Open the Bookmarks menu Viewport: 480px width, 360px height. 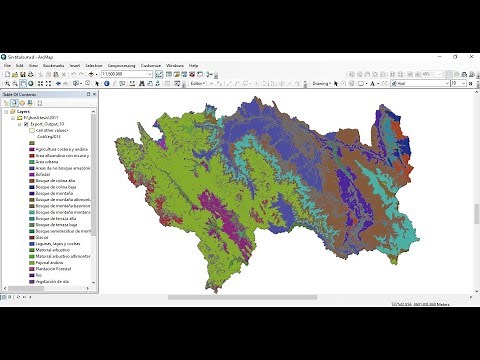(x=53, y=66)
